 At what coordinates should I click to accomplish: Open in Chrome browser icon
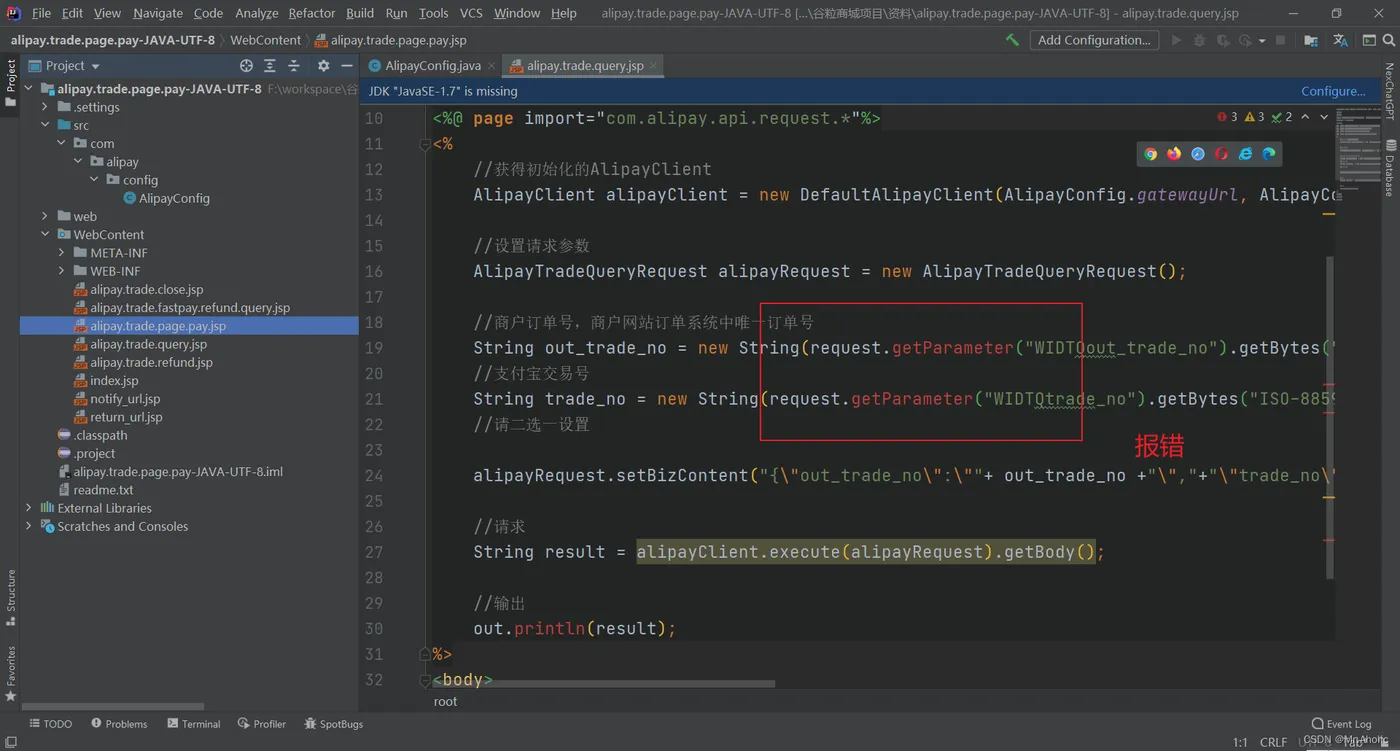click(1151, 154)
